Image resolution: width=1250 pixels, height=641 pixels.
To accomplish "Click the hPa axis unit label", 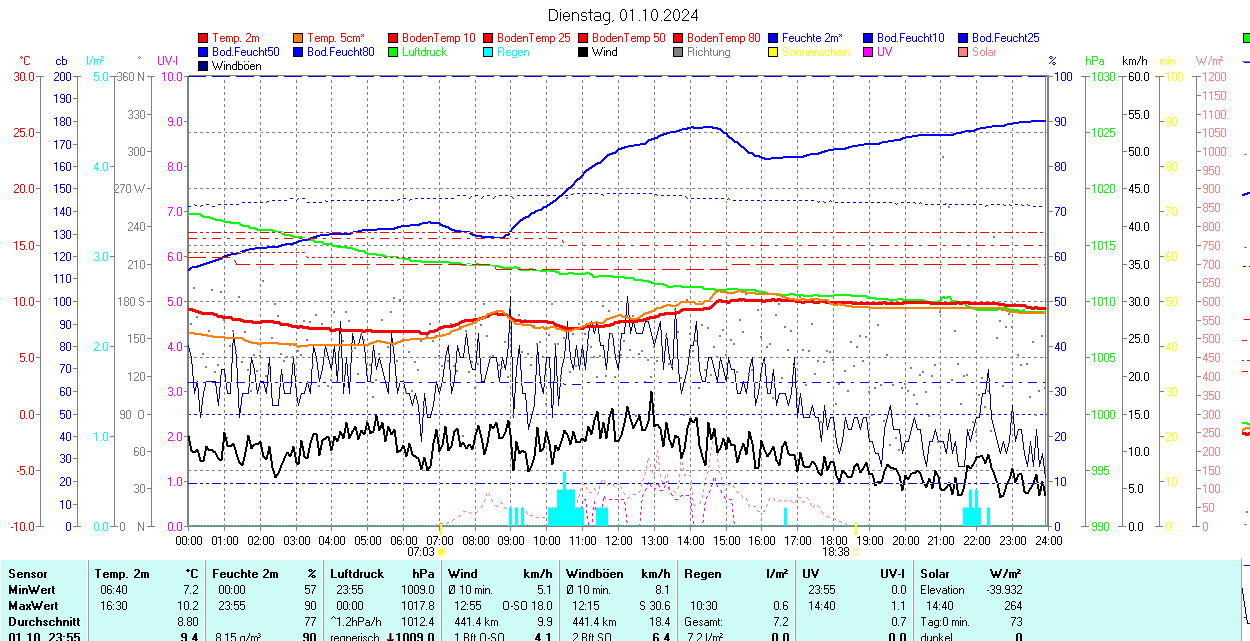I will 1095,61.
